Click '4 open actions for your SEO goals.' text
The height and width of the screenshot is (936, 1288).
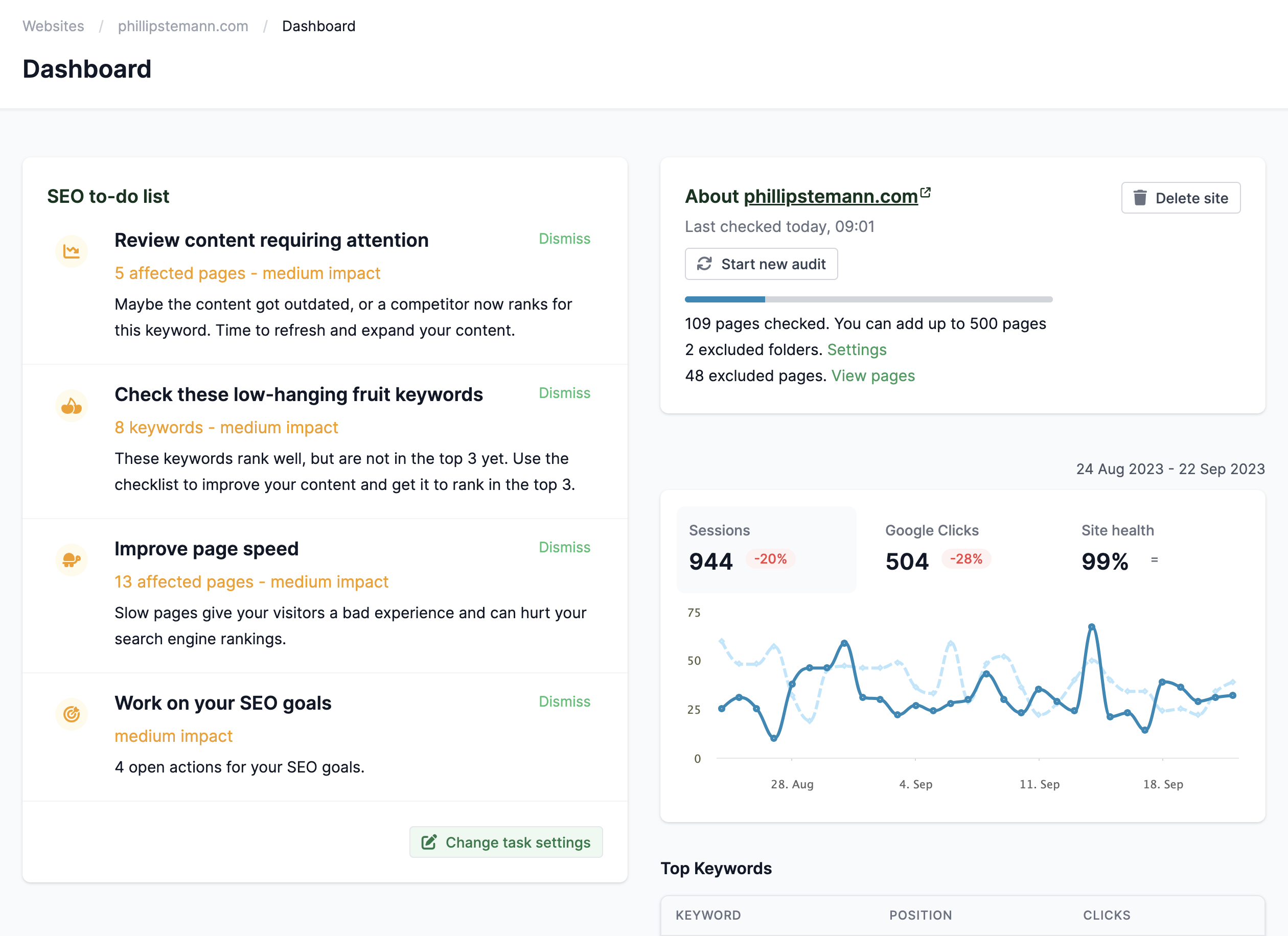coord(239,767)
